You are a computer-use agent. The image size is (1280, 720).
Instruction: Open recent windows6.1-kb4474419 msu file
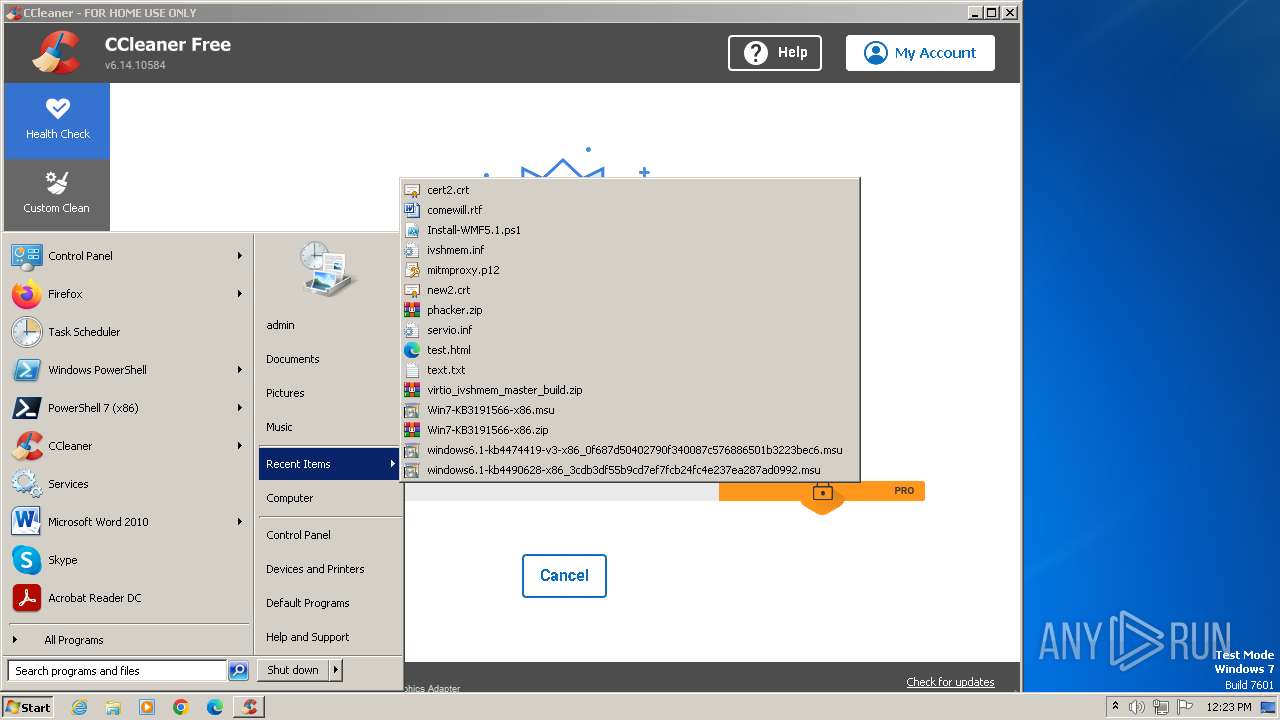[x=629, y=450]
